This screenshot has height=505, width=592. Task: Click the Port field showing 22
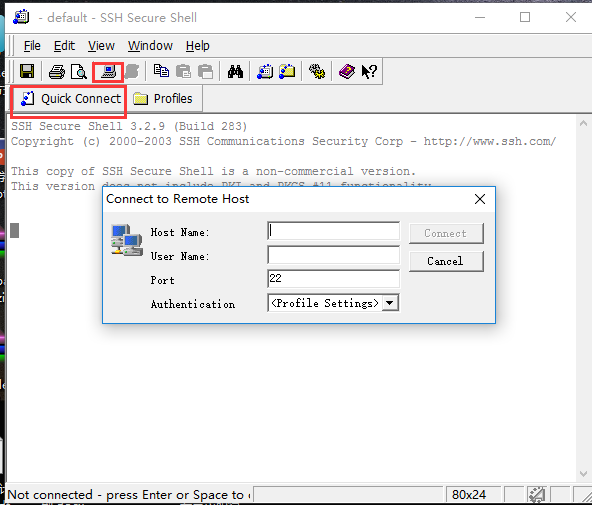click(x=333, y=279)
